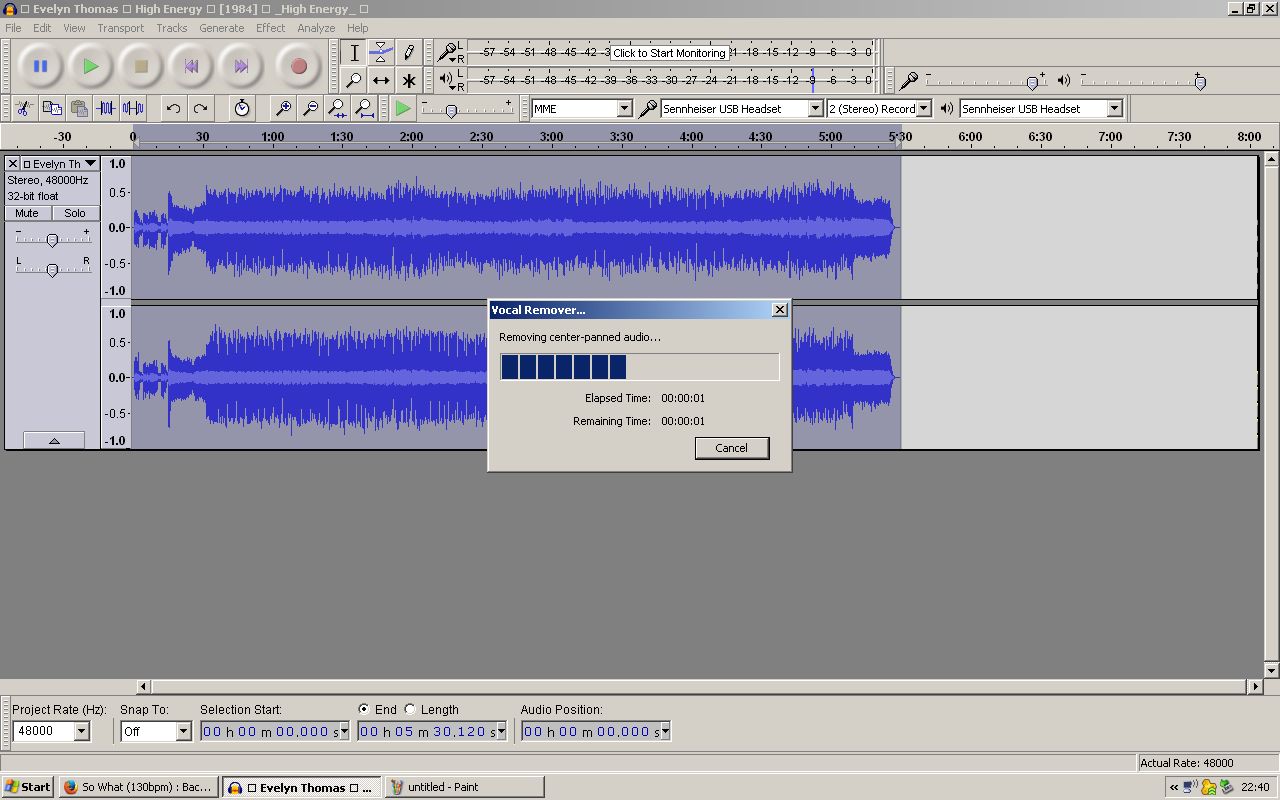Click the Zoom In magnifier icon

pos(283,108)
